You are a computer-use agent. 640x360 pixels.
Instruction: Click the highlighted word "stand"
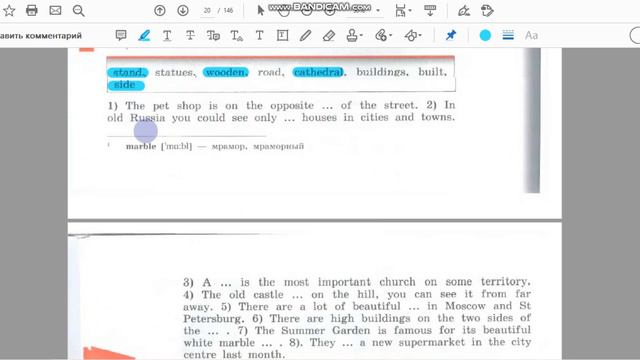(128, 72)
